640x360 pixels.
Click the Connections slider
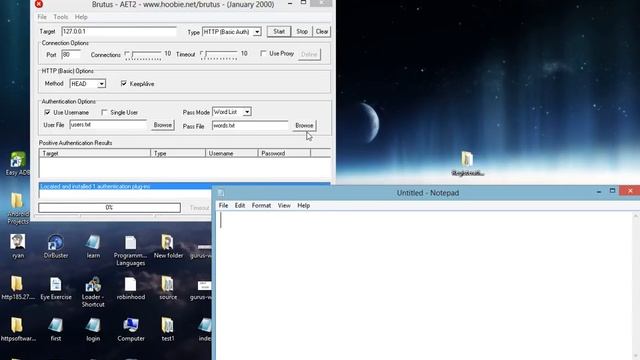coord(144,55)
